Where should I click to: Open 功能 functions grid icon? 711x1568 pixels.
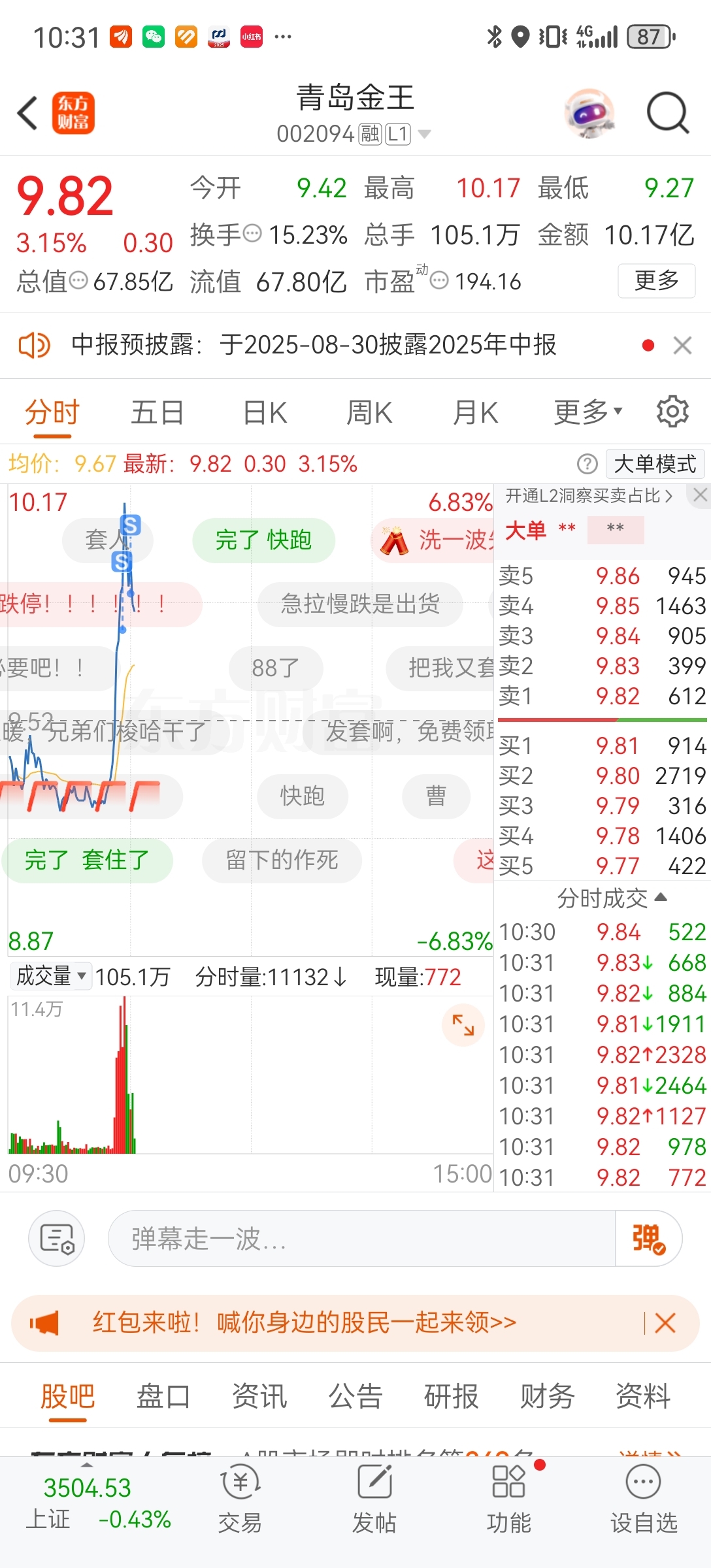(x=508, y=1500)
